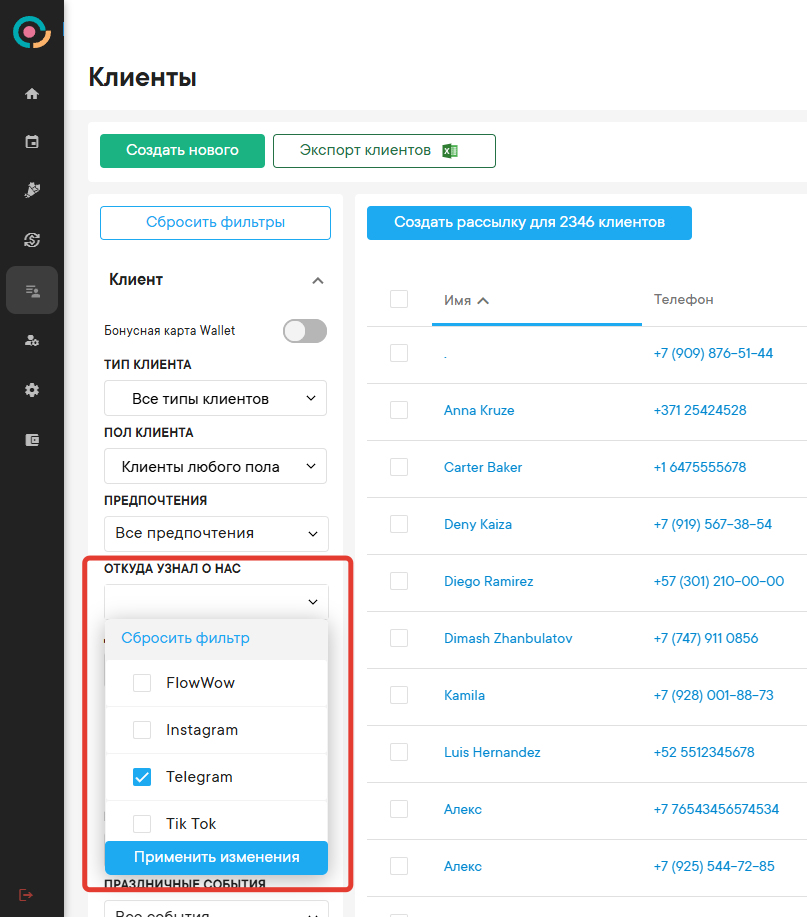Open the Все типы клиентов dropdown

[215, 398]
